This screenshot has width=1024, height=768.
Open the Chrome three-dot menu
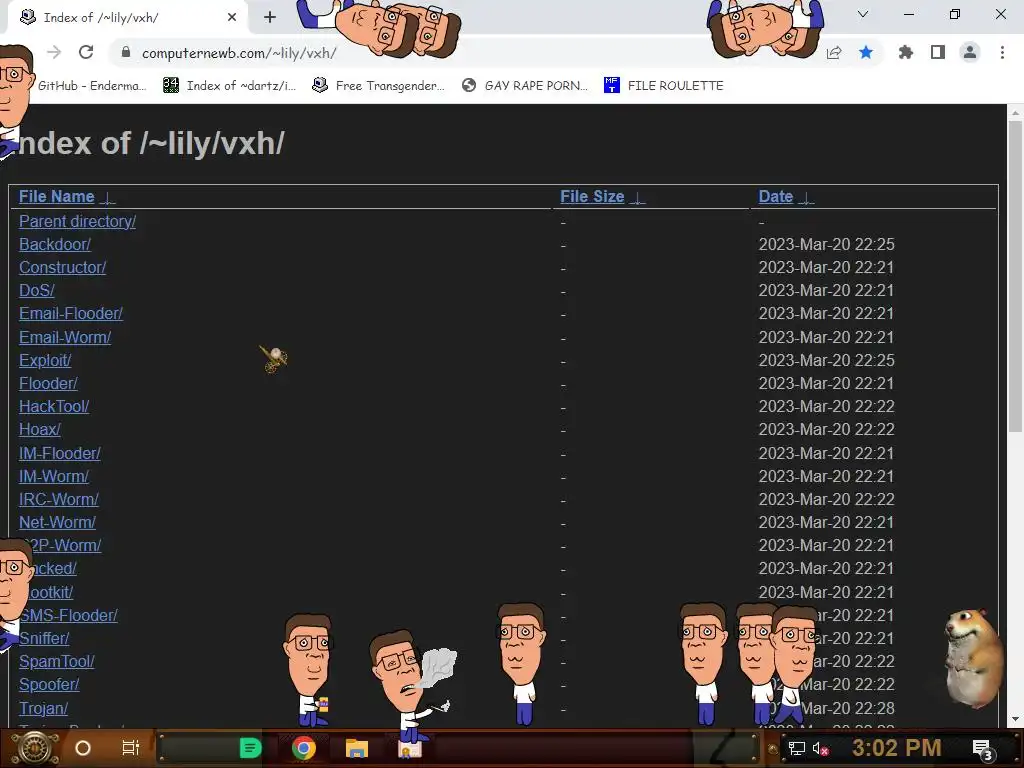coord(1002,52)
